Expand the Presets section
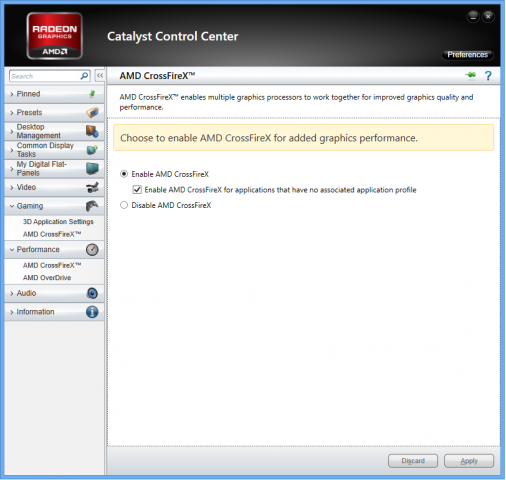 12,113
